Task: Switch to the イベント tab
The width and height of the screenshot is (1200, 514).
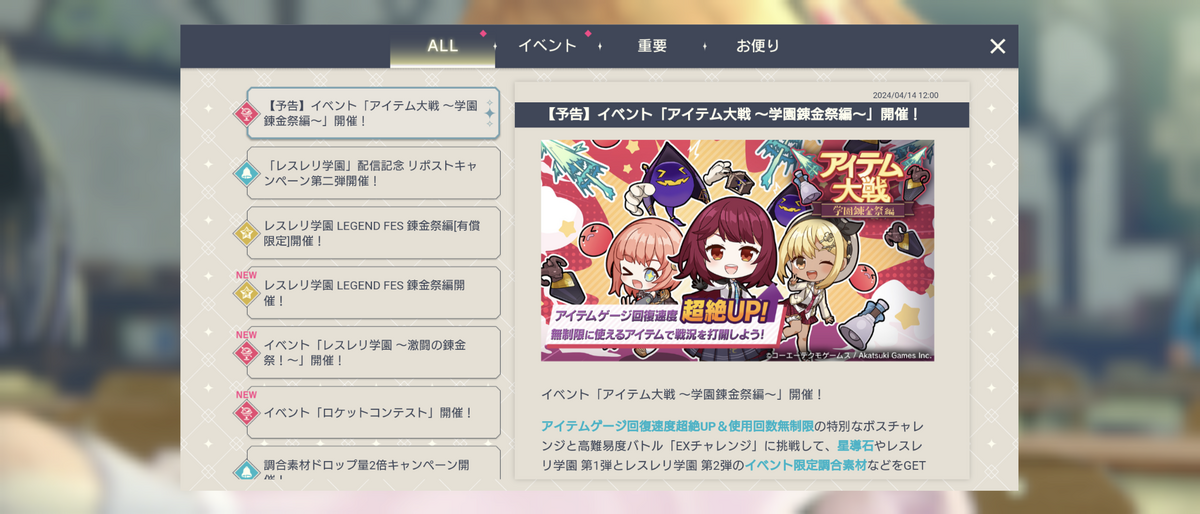Action: (x=547, y=46)
